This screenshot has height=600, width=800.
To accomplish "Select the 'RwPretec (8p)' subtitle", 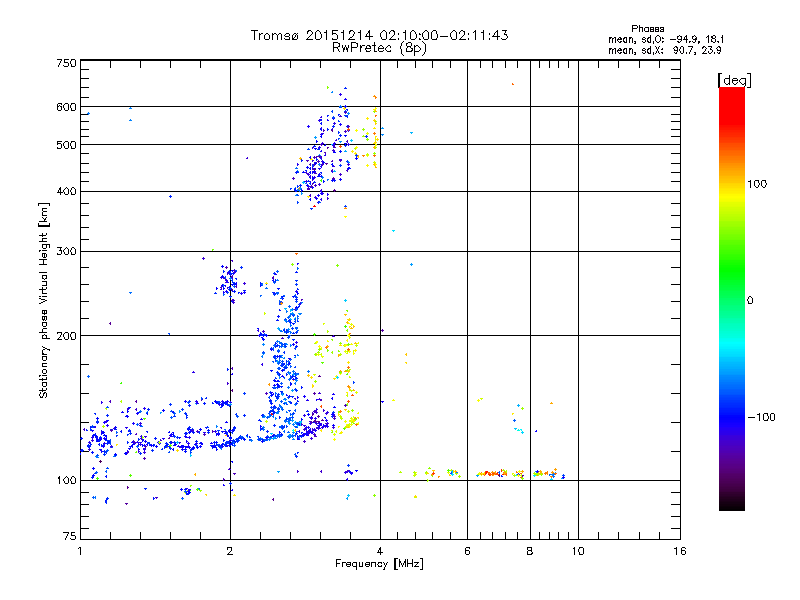I will pos(379,48).
